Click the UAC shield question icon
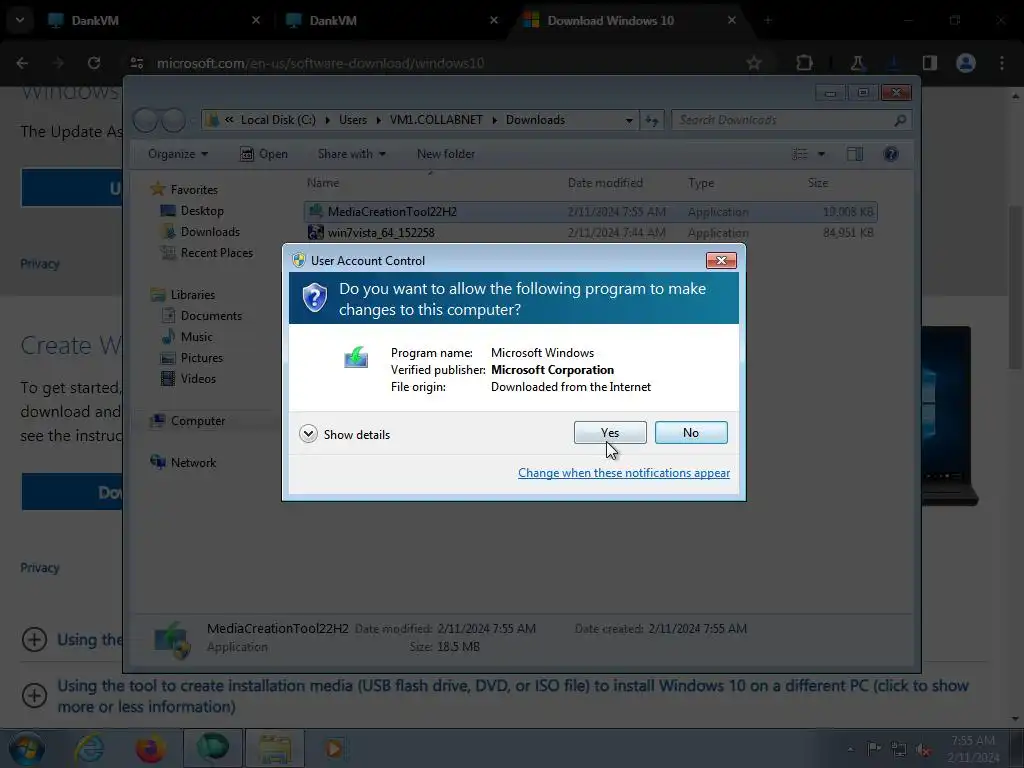The image size is (1024, 768). pyautogui.click(x=314, y=298)
